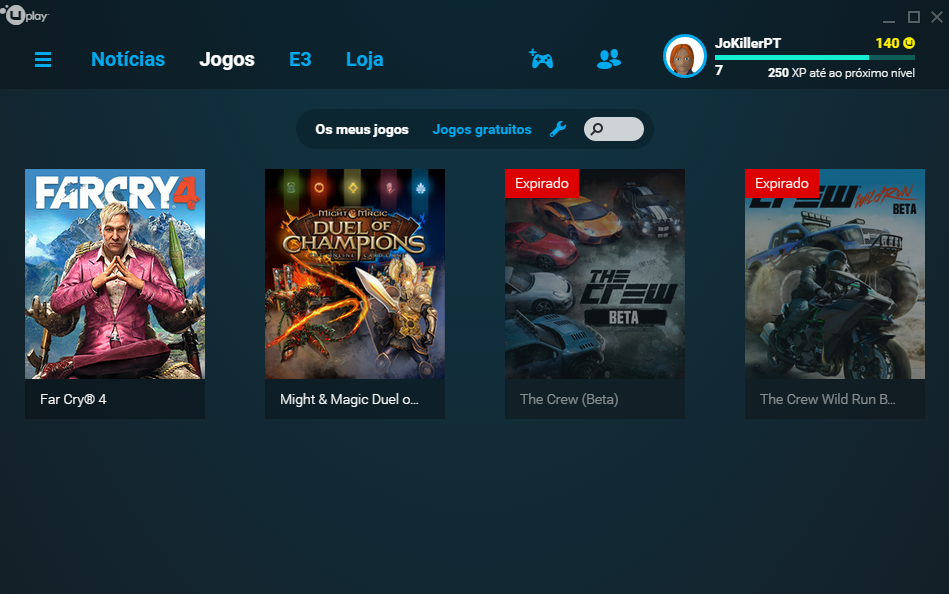Click the Uplay logo in title bar

25,15
